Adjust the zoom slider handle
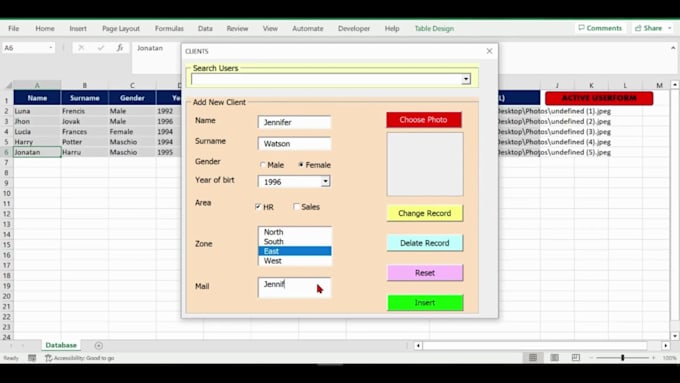 click(622, 358)
